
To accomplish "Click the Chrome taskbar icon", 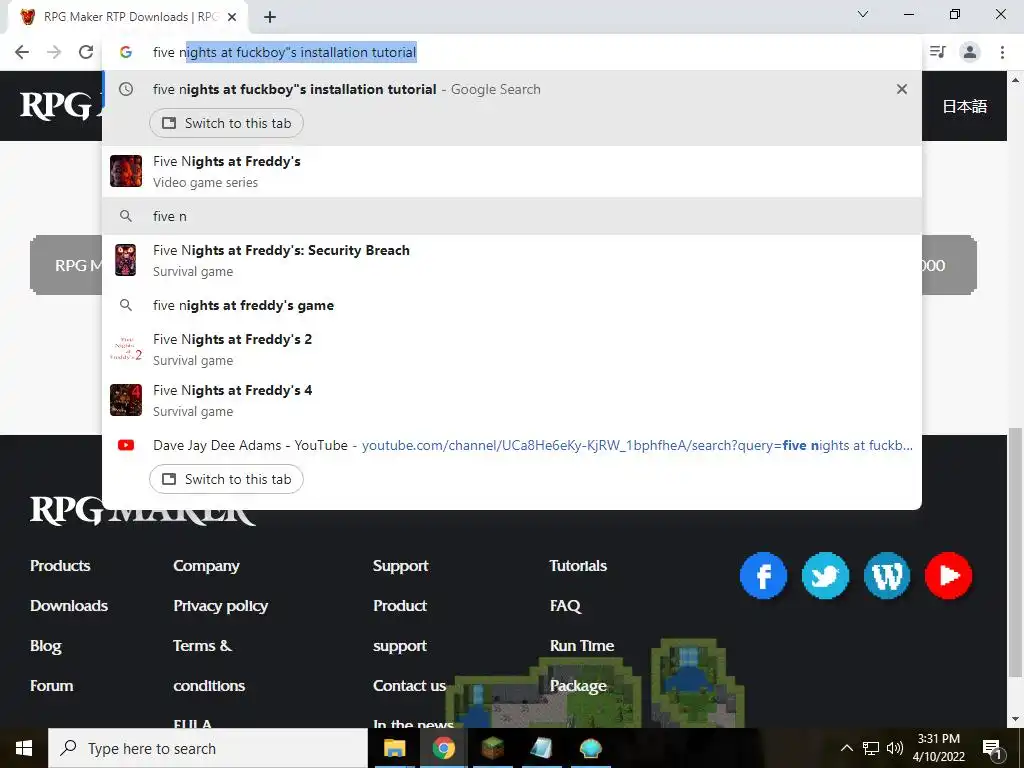I will pyautogui.click(x=443, y=748).
